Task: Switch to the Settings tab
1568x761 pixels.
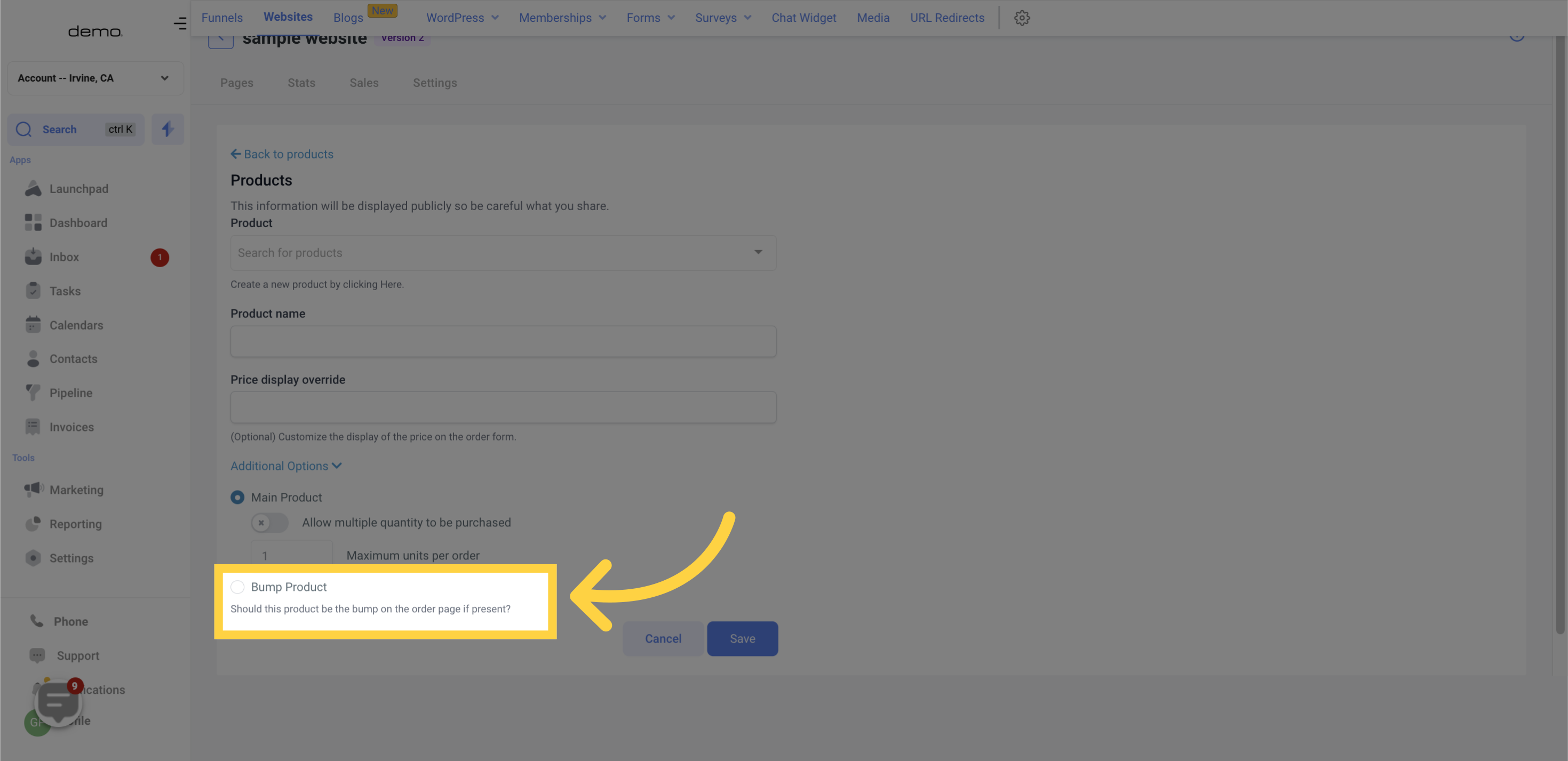Action: point(435,82)
